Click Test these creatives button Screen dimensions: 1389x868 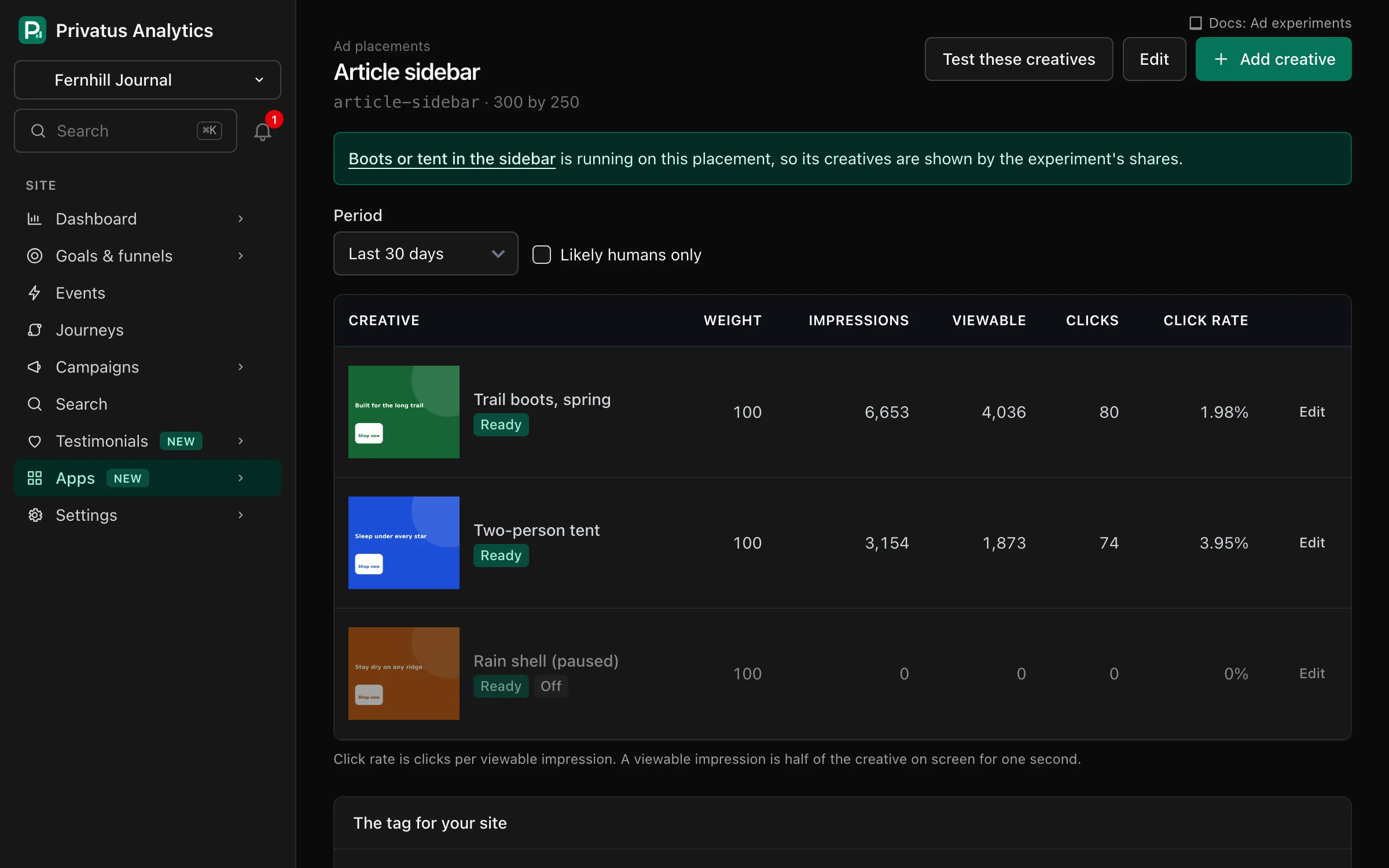click(x=1019, y=59)
